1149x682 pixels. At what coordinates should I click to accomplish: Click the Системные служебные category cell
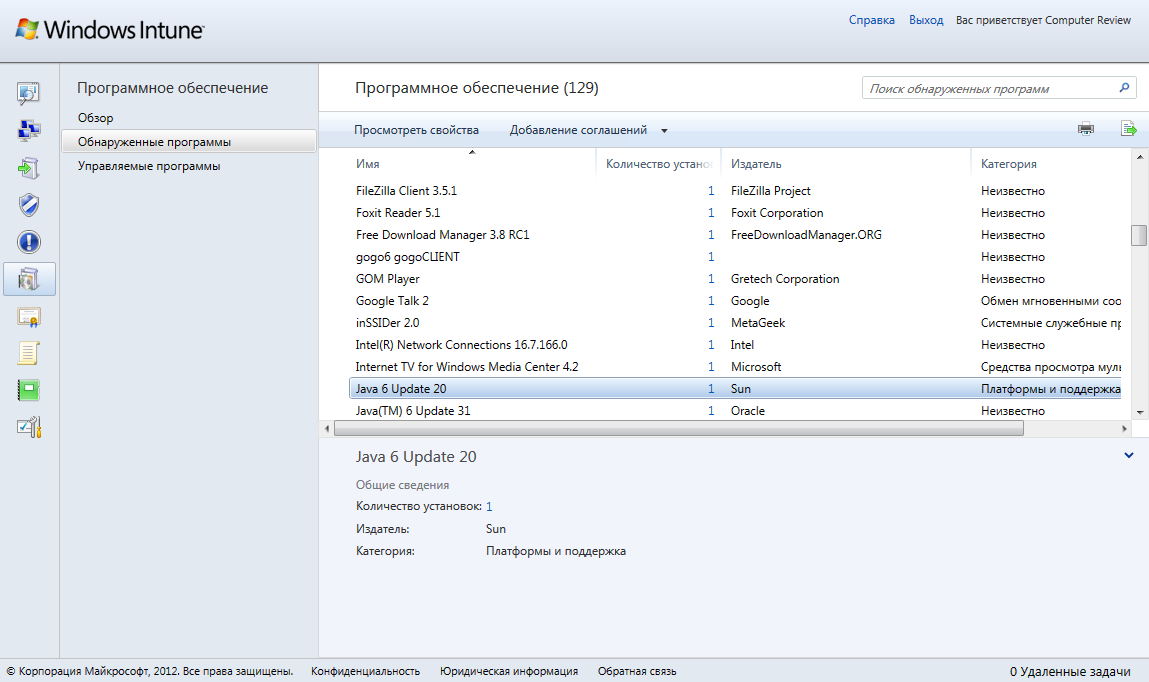(1051, 322)
